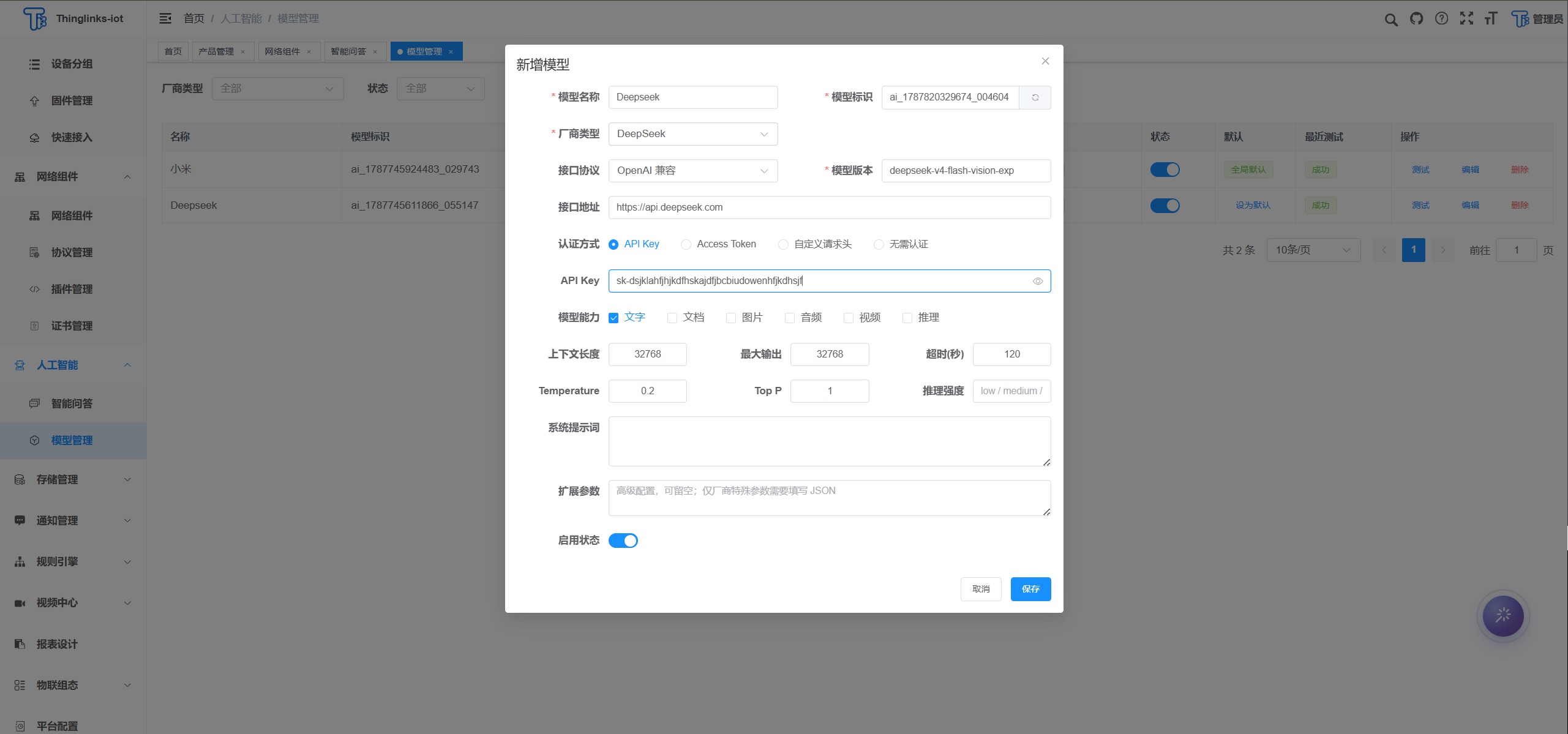The image size is (1568, 734).
Task: Open 设备分组 in the sidebar
Action: click(x=73, y=64)
